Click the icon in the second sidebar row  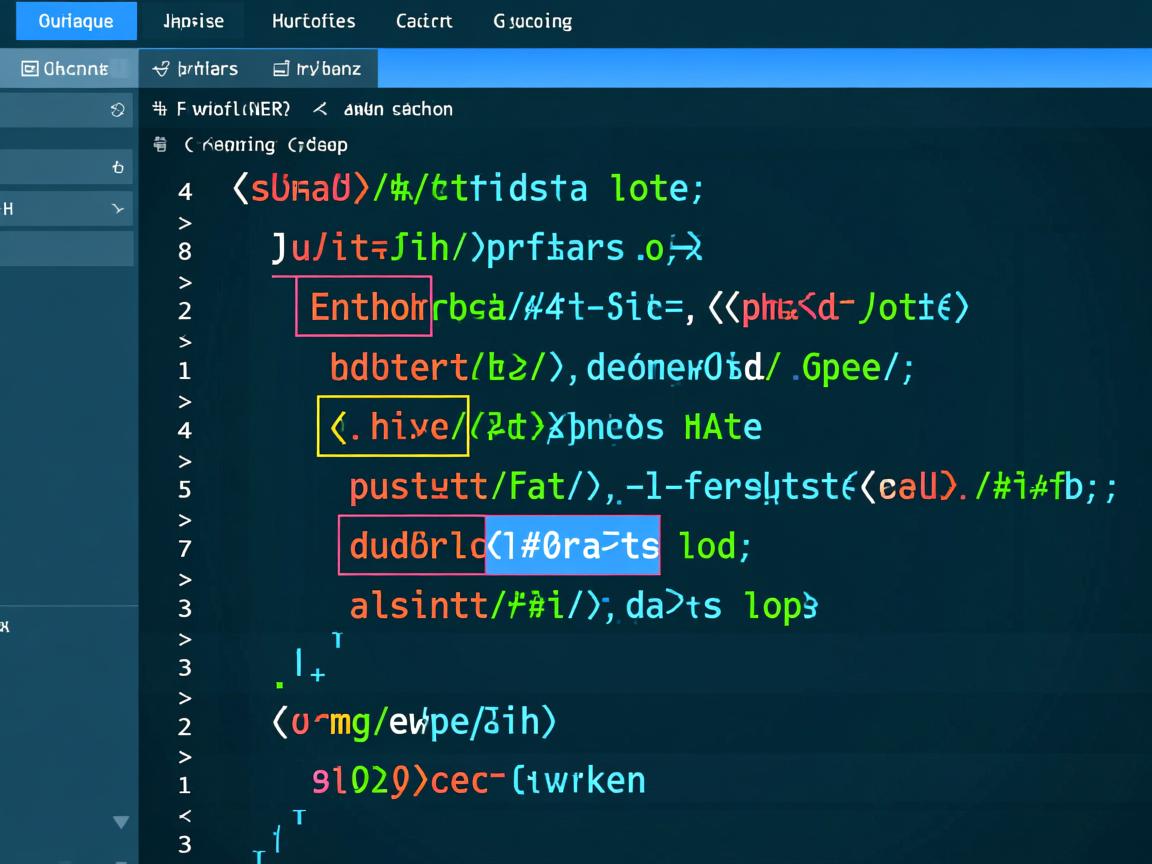pos(117,167)
